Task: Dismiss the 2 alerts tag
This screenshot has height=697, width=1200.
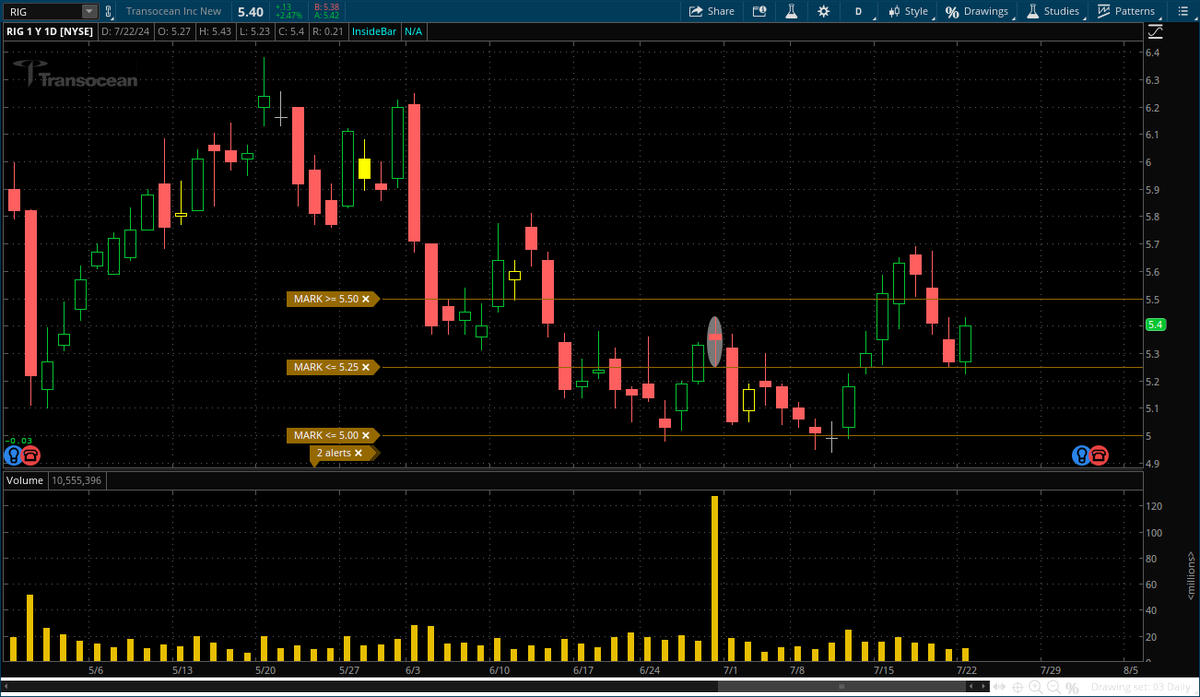Action: (x=358, y=453)
